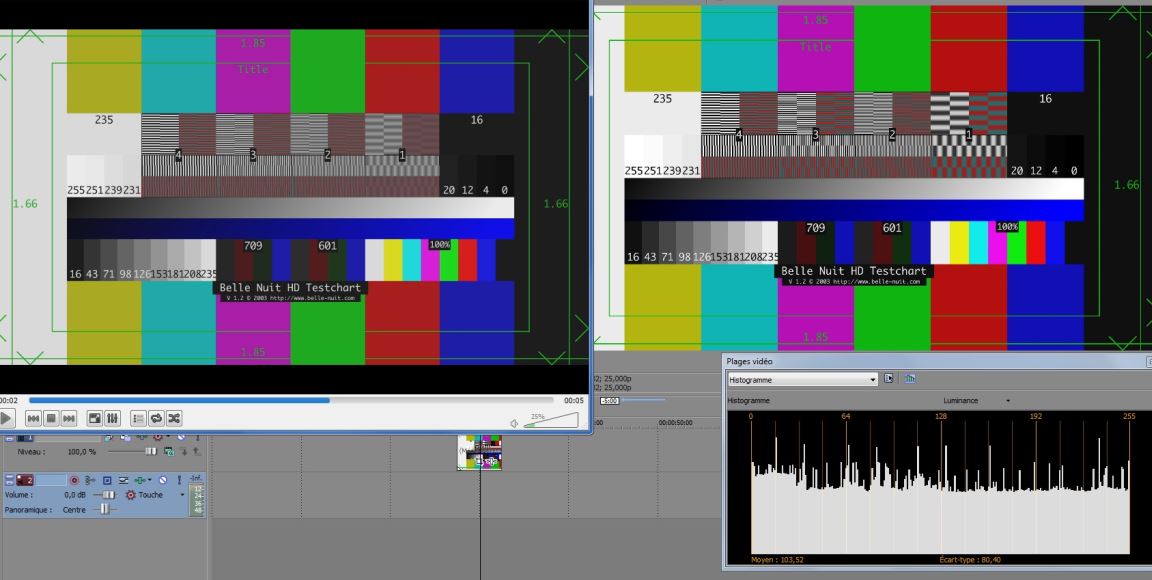Click the Centre pan value
The width and height of the screenshot is (1152, 580).
click(x=74, y=509)
